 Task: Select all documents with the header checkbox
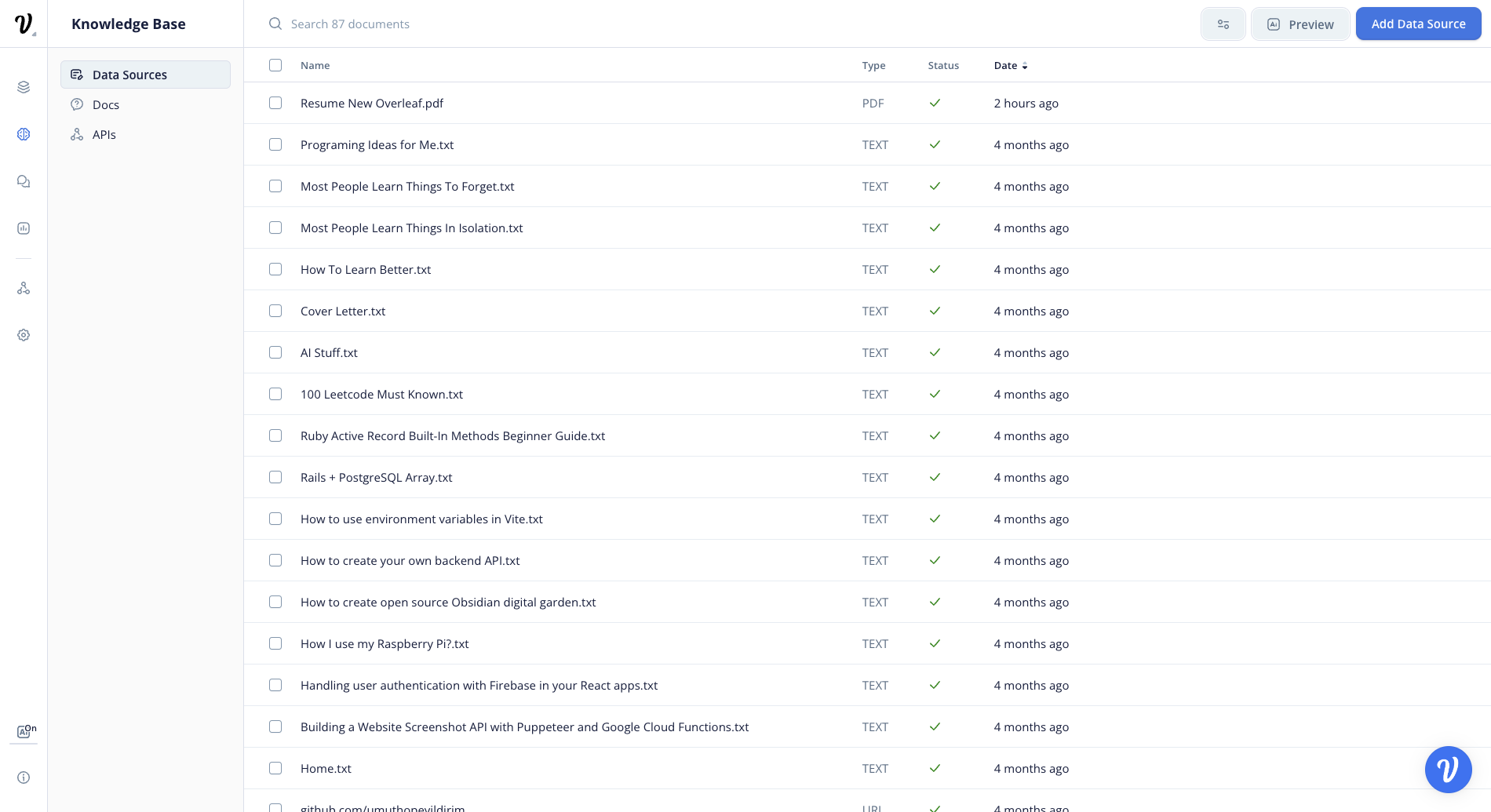[x=275, y=65]
